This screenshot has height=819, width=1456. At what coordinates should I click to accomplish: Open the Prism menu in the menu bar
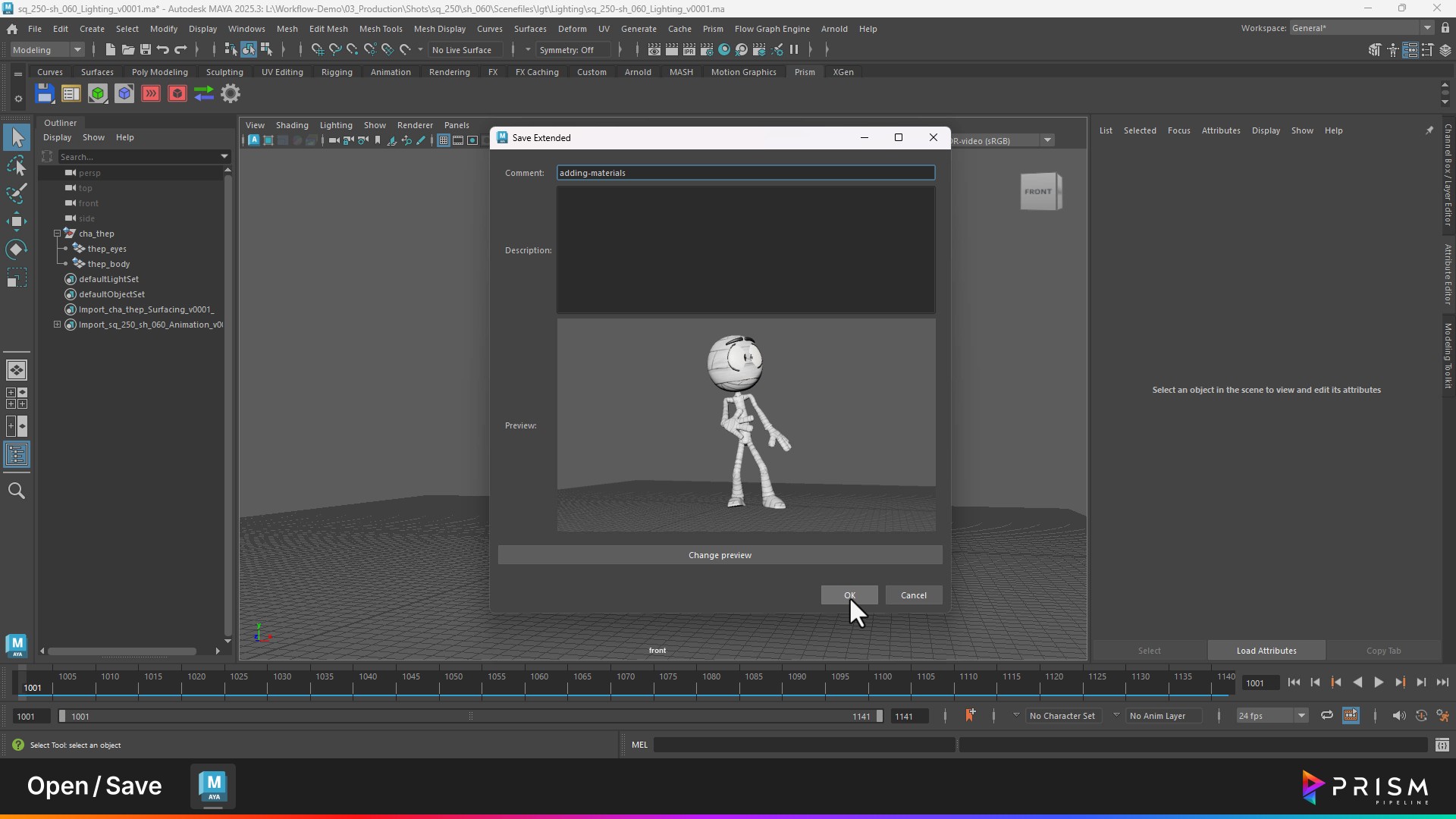click(x=713, y=29)
